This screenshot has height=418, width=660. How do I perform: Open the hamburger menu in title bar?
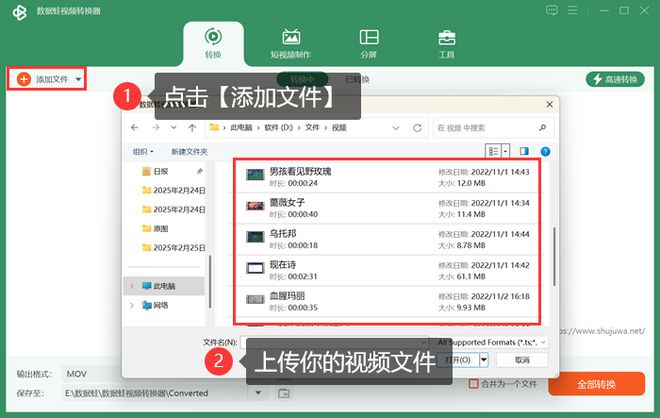click(x=572, y=10)
